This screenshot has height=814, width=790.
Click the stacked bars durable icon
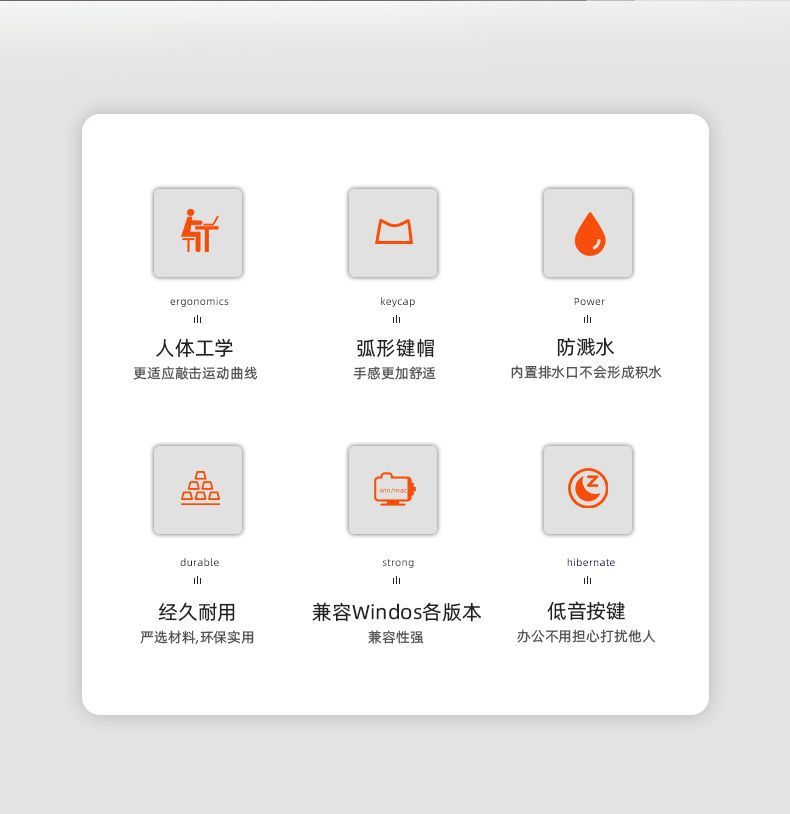200,487
